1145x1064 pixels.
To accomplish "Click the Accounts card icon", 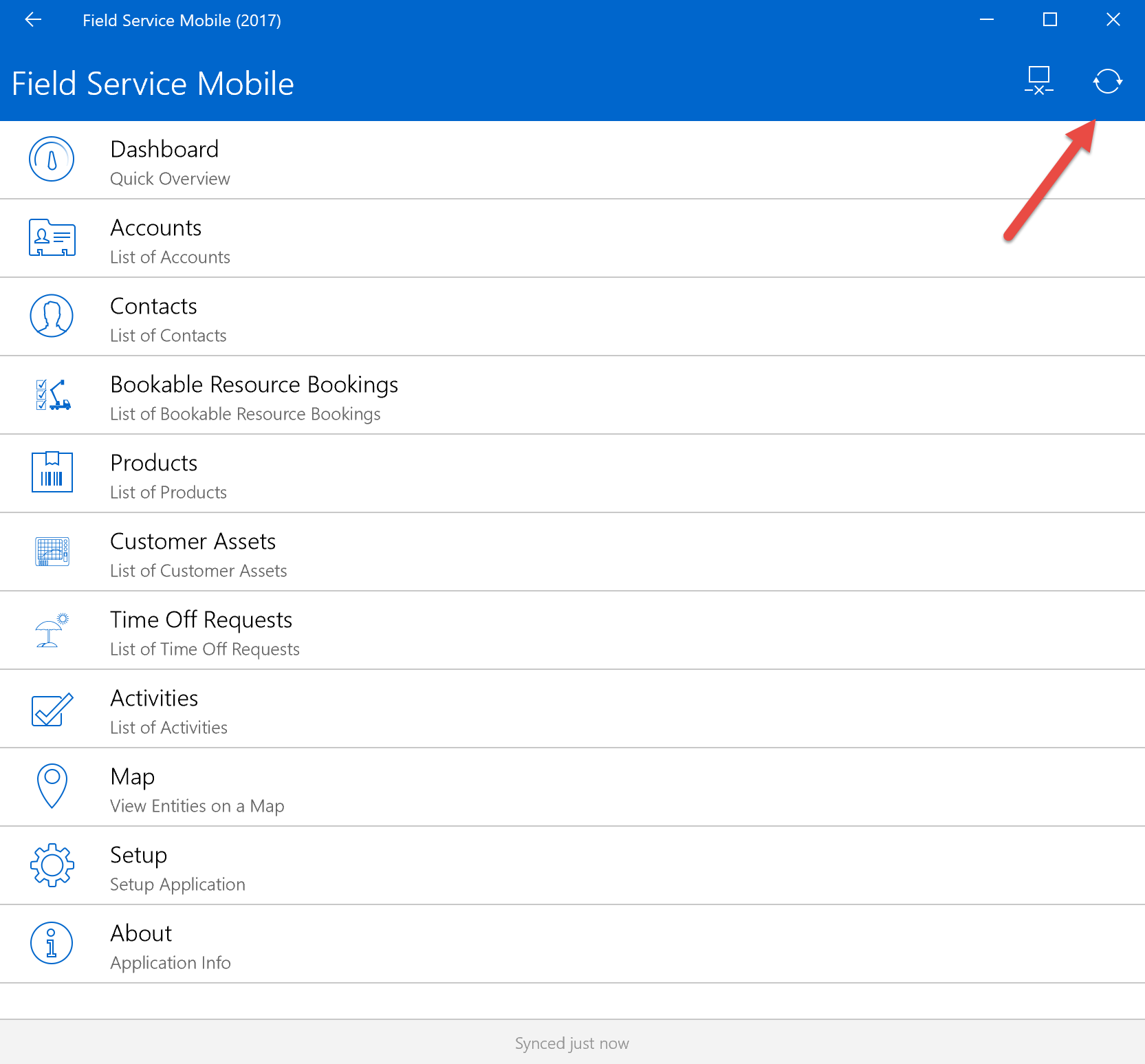I will click(52, 237).
